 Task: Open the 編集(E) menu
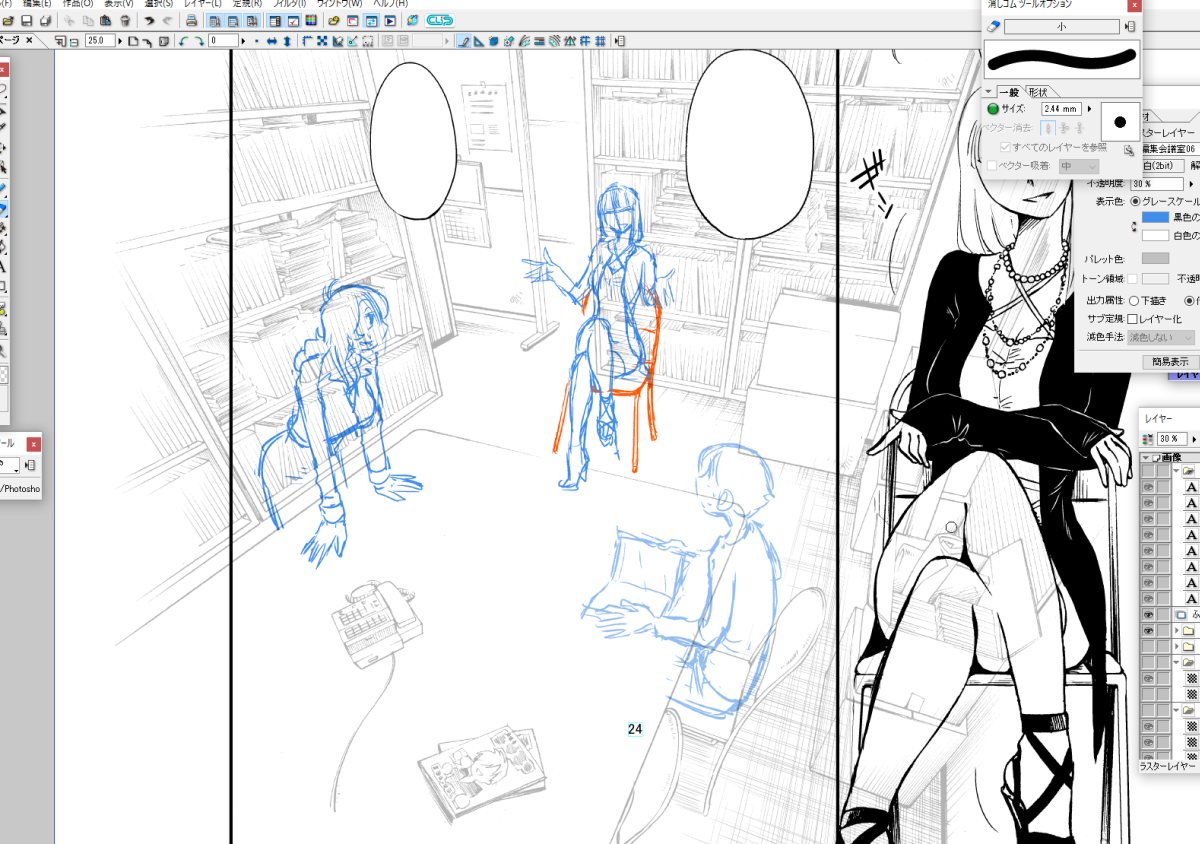(x=37, y=4)
